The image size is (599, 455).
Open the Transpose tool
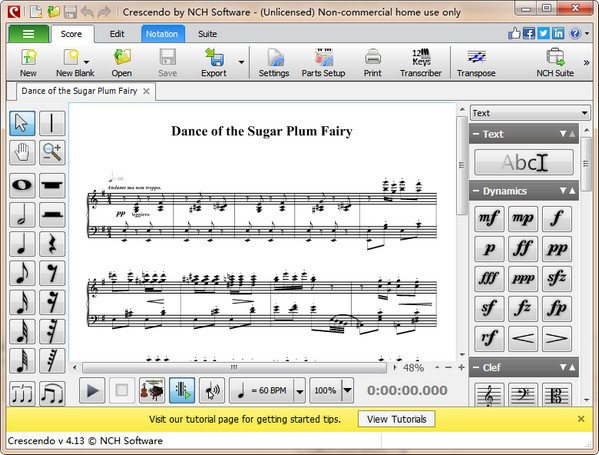(476, 63)
